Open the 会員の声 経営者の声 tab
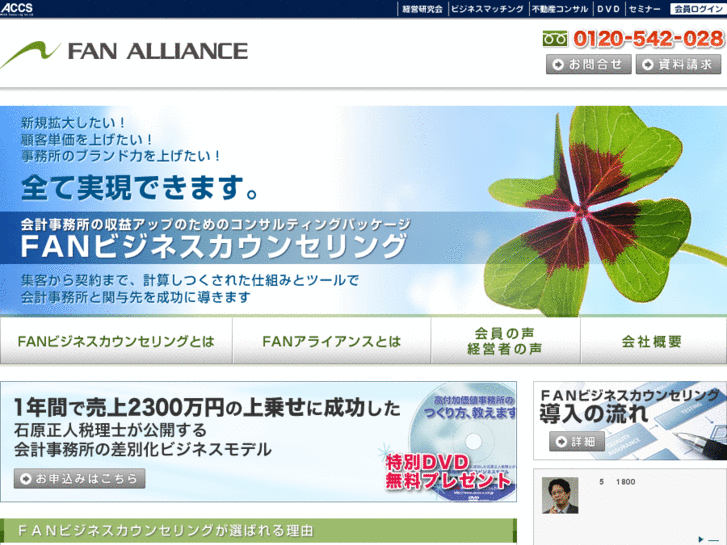 coord(505,341)
